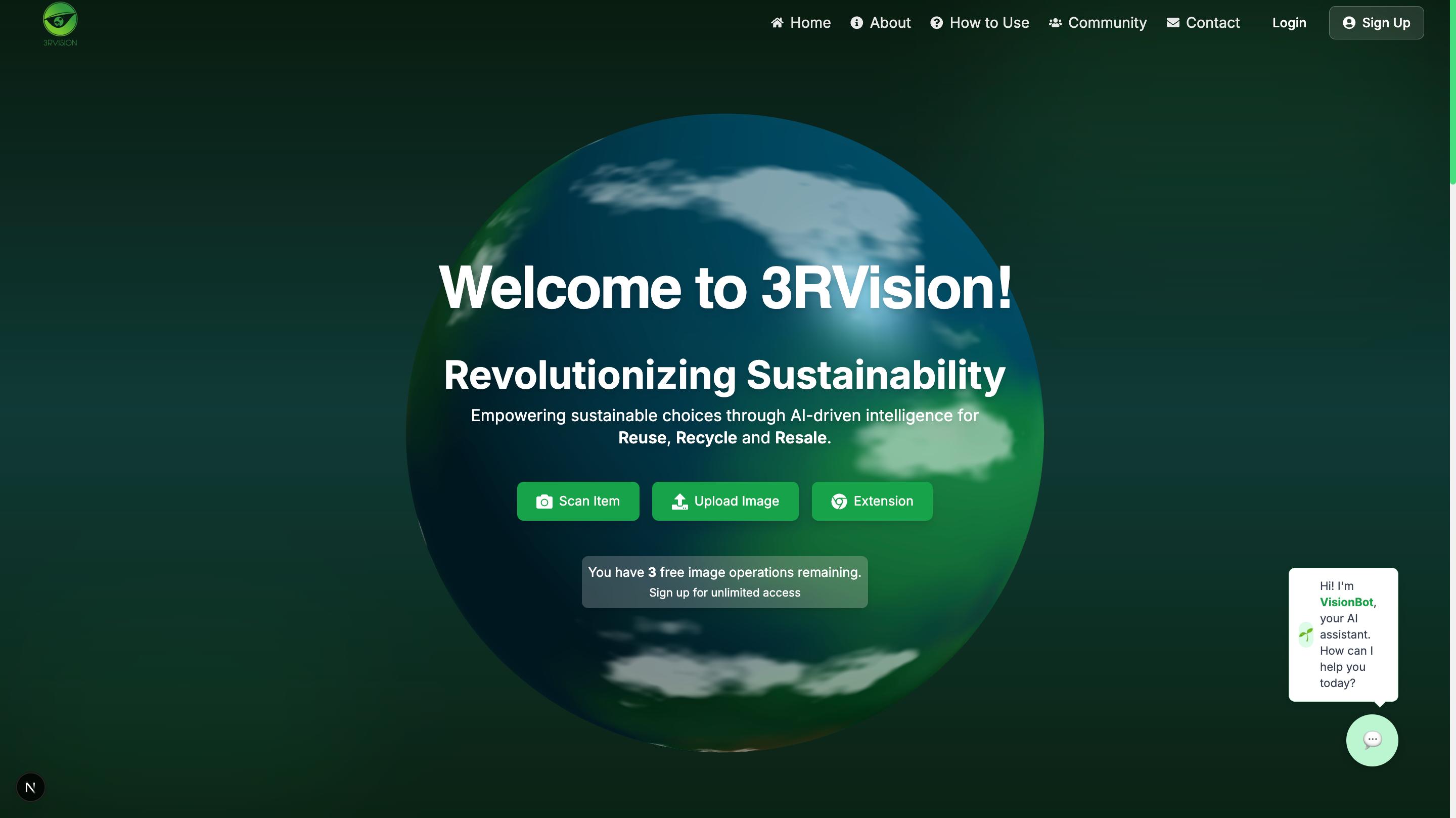Click the Community people icon

[x=1055, y=23]
